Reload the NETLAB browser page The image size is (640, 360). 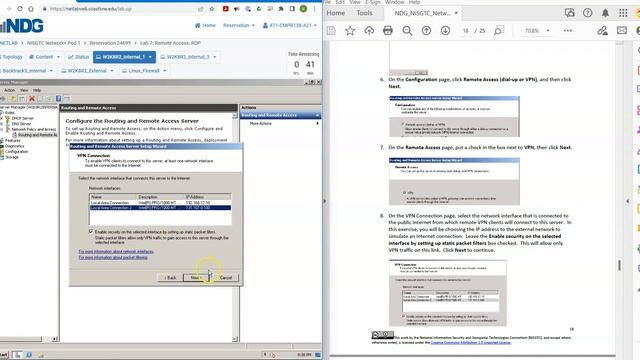(x=20, y=9)
